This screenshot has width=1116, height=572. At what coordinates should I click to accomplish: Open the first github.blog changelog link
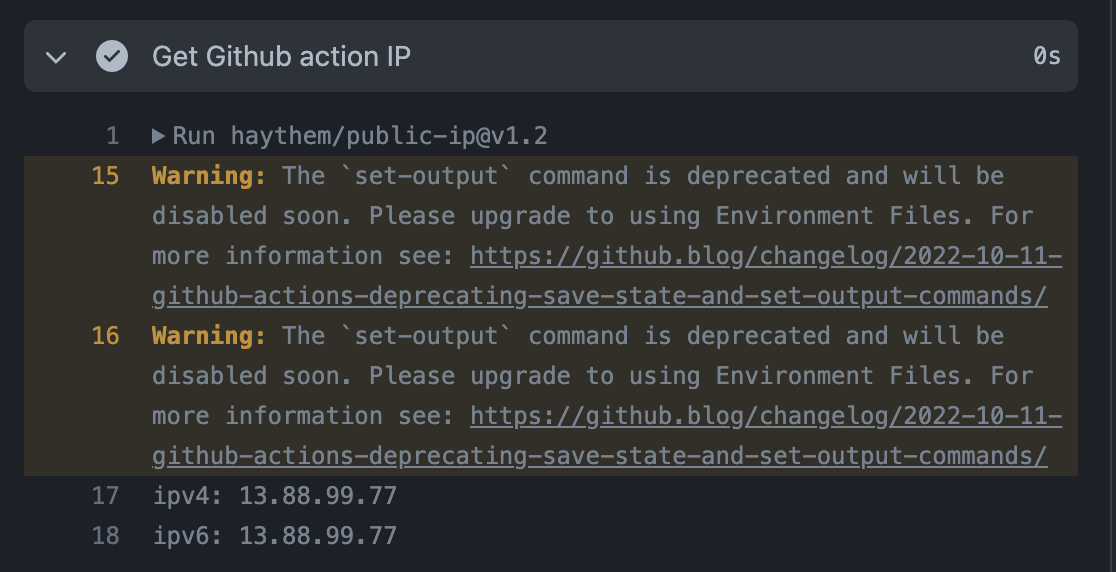point(766,256)
